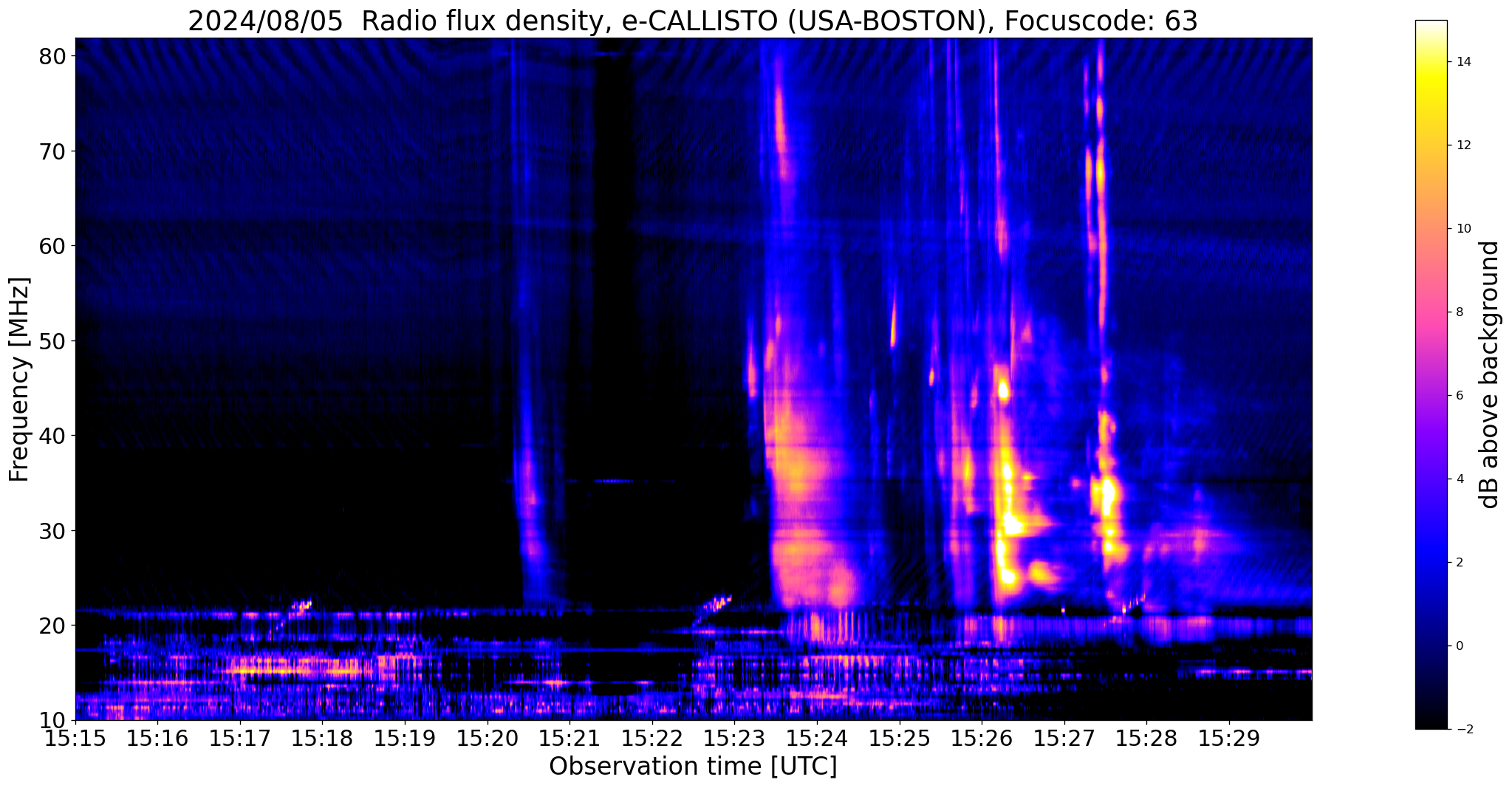Click the 15:28 time tick label
The image size is (1512, 788).
[x=1147, y=739]
